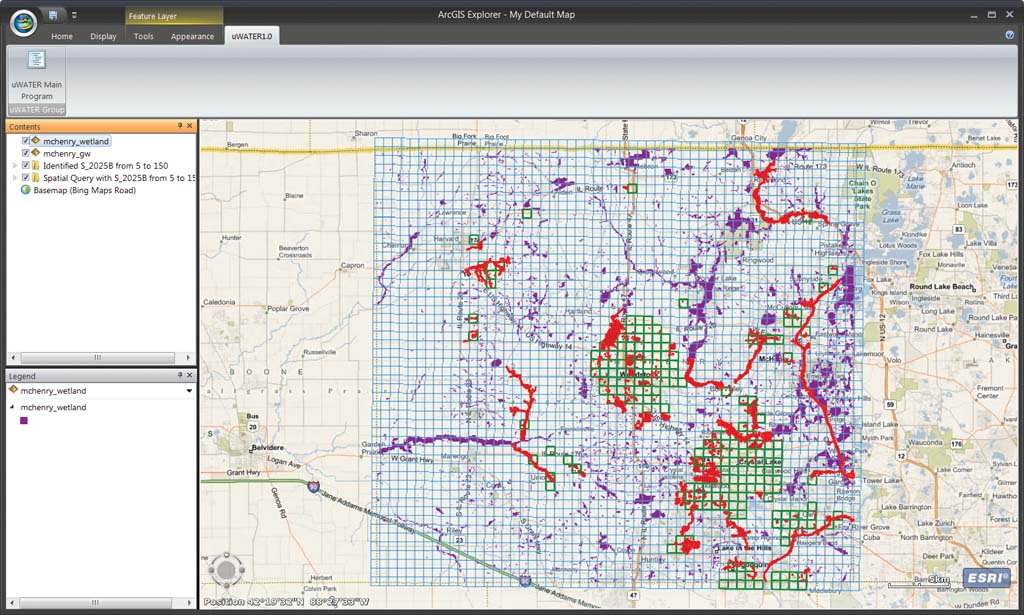Click the Sharon town label on map
The height and width of the screenshot is (615, 1024).
[366, 133]
